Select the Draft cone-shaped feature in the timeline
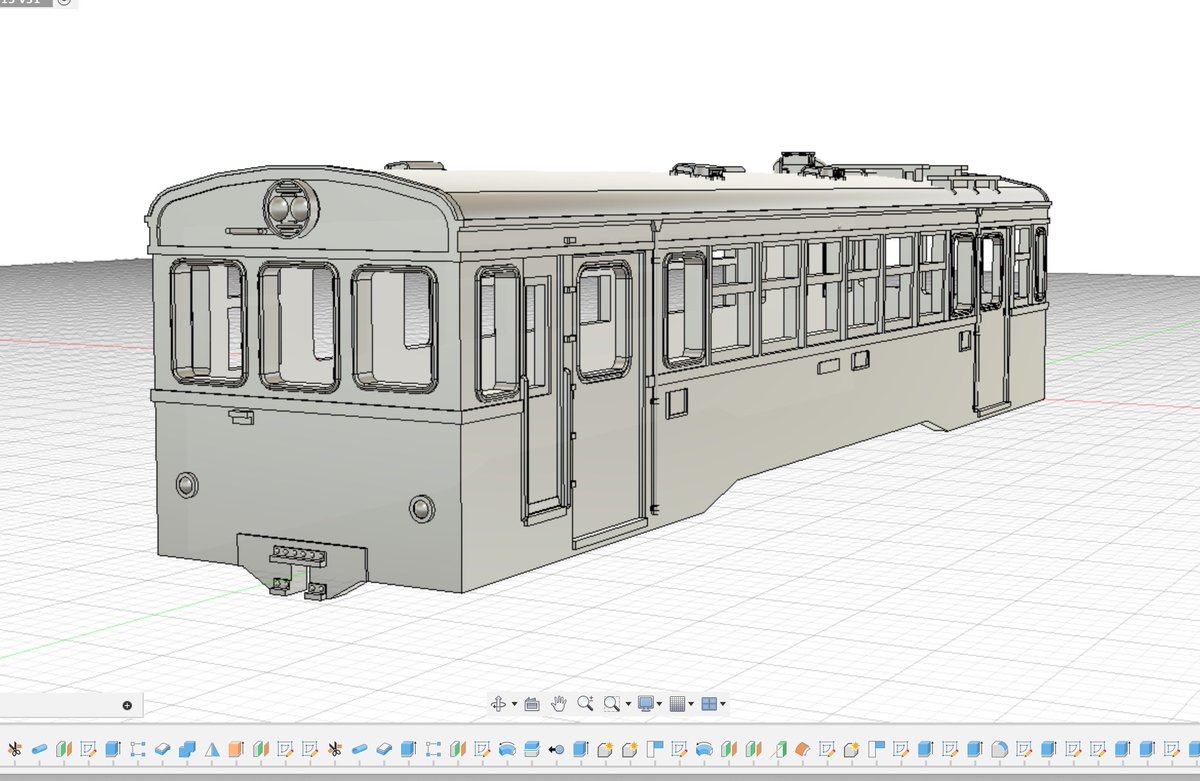Viewport: 1200px width, 781px height. pyautogui.click(x=212, y=749)
